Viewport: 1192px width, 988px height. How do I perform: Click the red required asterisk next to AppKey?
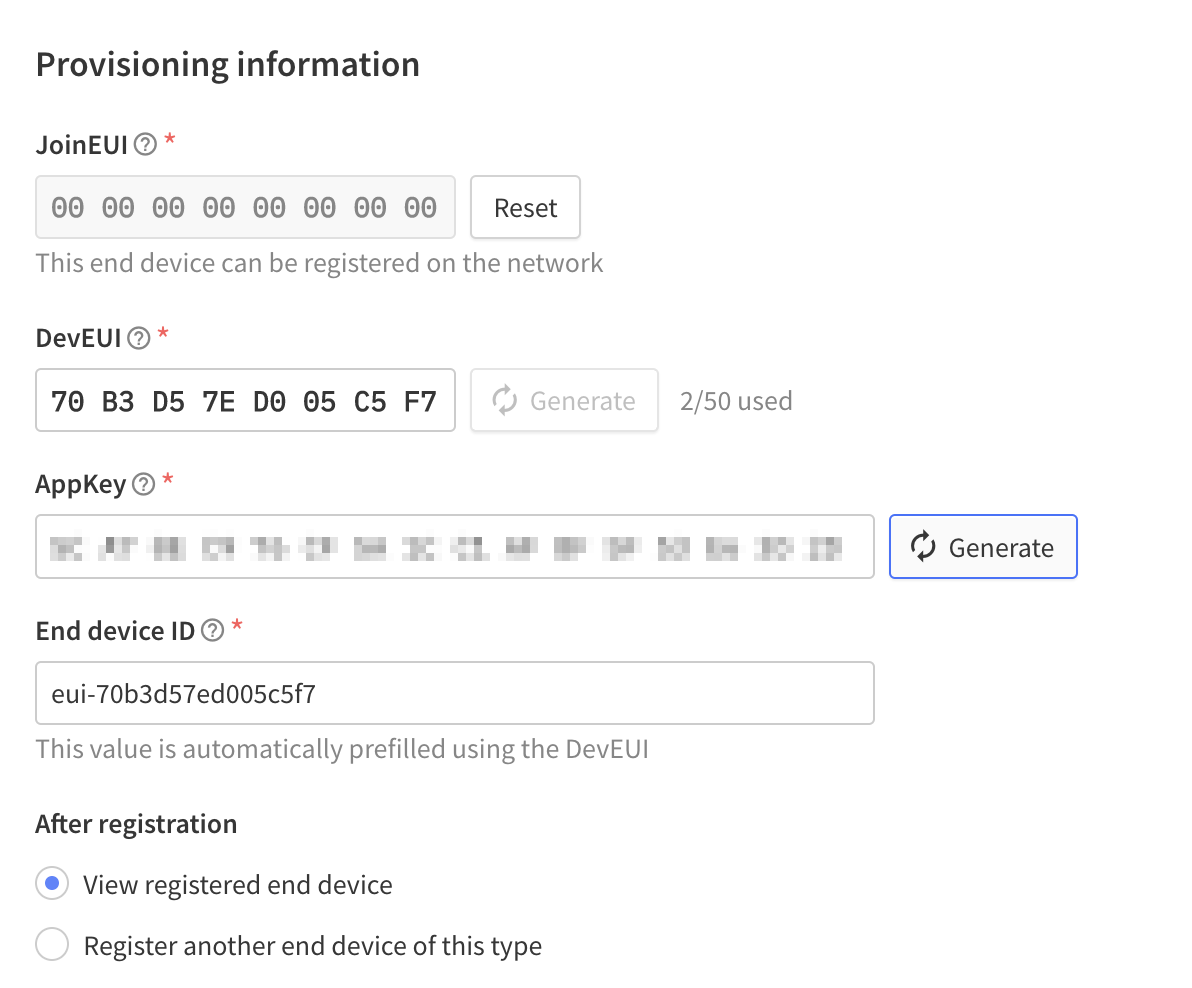tap(168, 479)
